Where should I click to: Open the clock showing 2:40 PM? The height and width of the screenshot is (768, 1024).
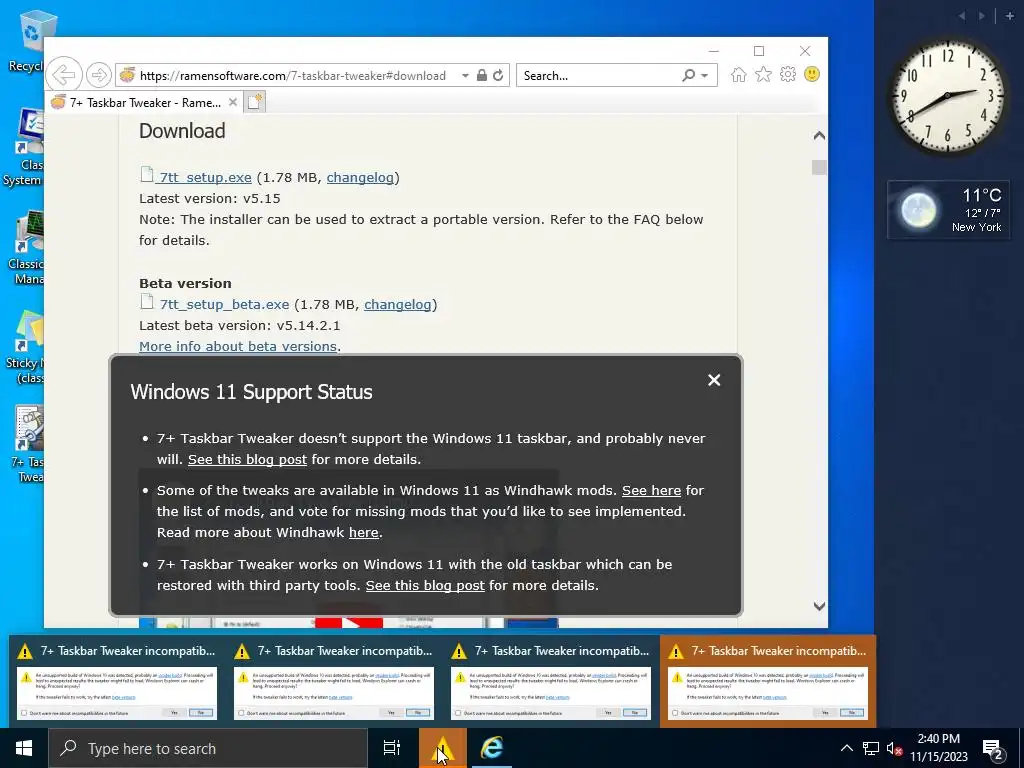point(938,748)
